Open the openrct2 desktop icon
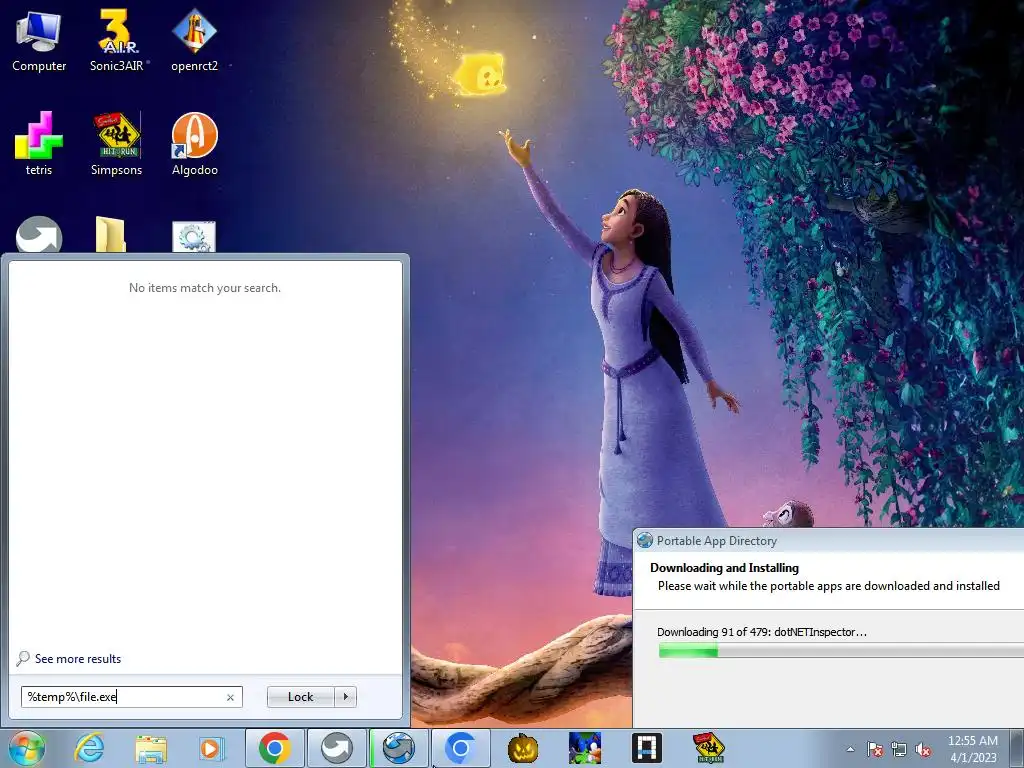Image resolution: width=1024 pixels, height=768 pixels. 194,40
